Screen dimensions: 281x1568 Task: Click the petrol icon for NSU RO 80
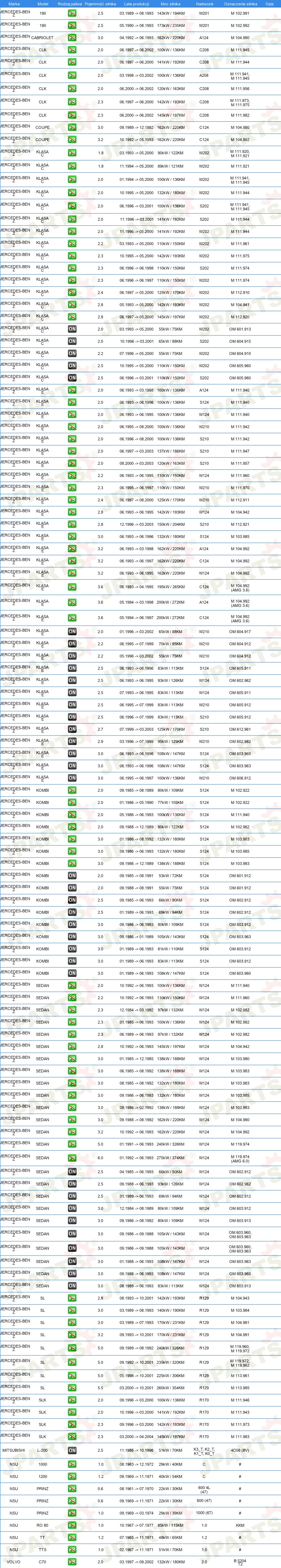click(x=72, y=1525)
